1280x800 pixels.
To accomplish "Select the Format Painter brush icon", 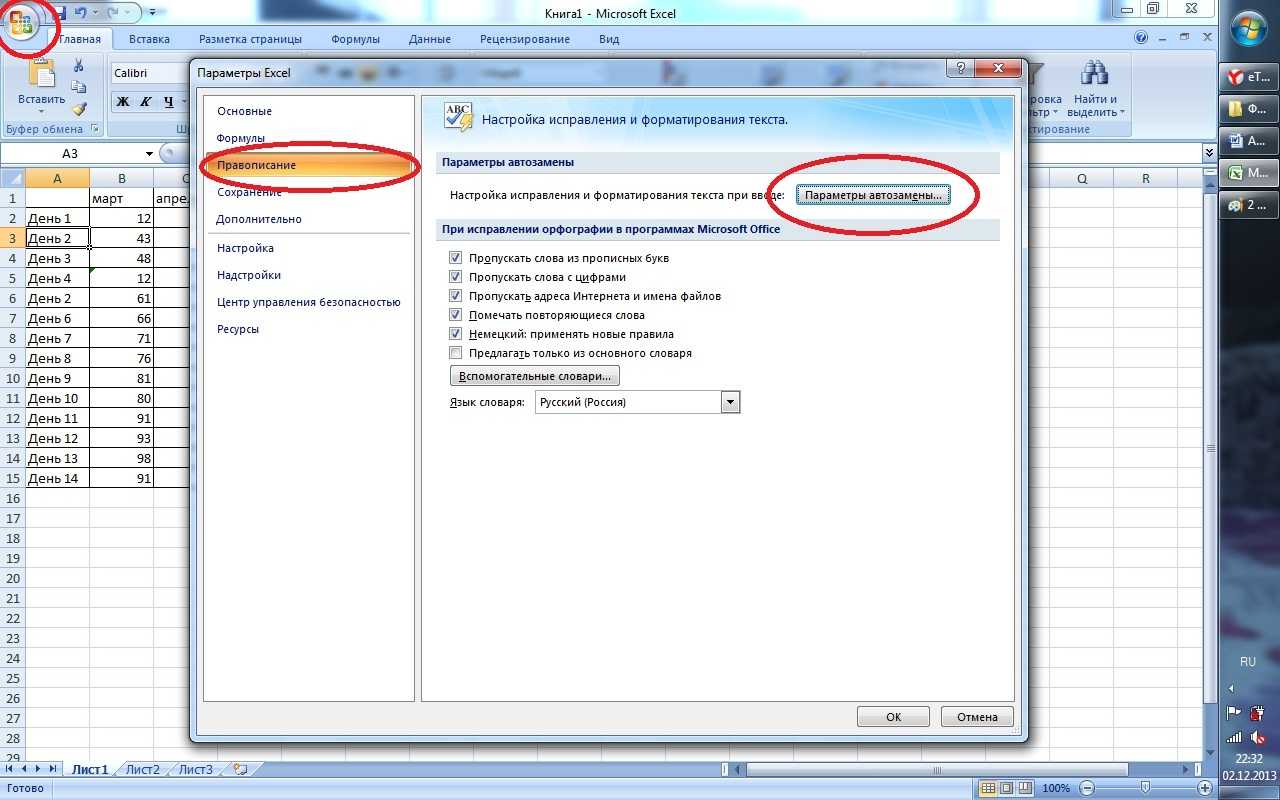I will 78,109.
